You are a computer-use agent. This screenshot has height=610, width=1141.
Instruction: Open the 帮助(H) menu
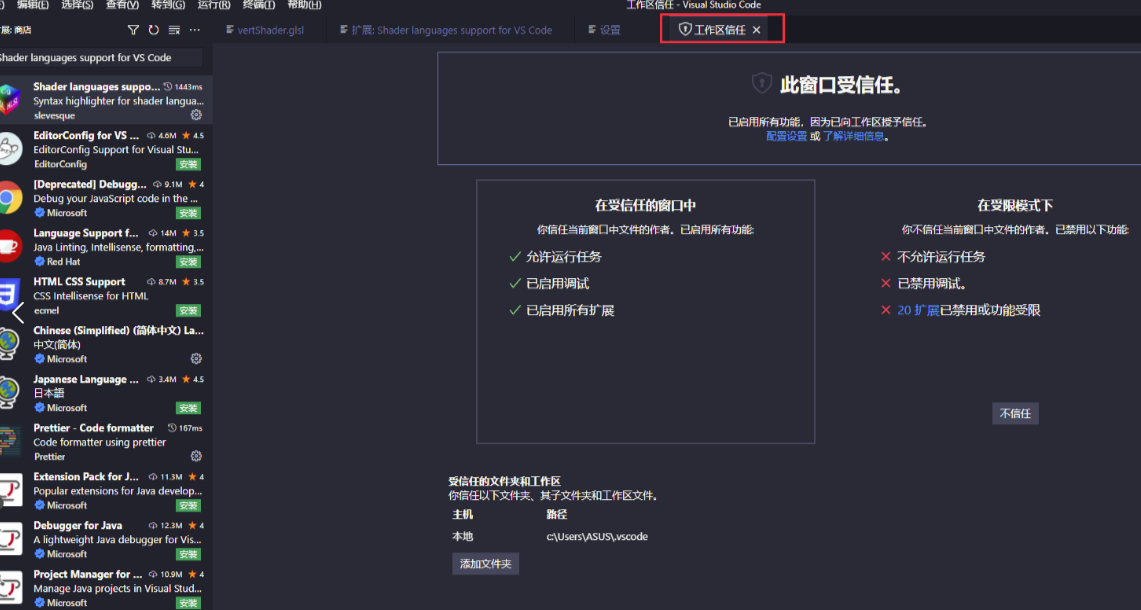pyautogui.click(x=304, y=5)
